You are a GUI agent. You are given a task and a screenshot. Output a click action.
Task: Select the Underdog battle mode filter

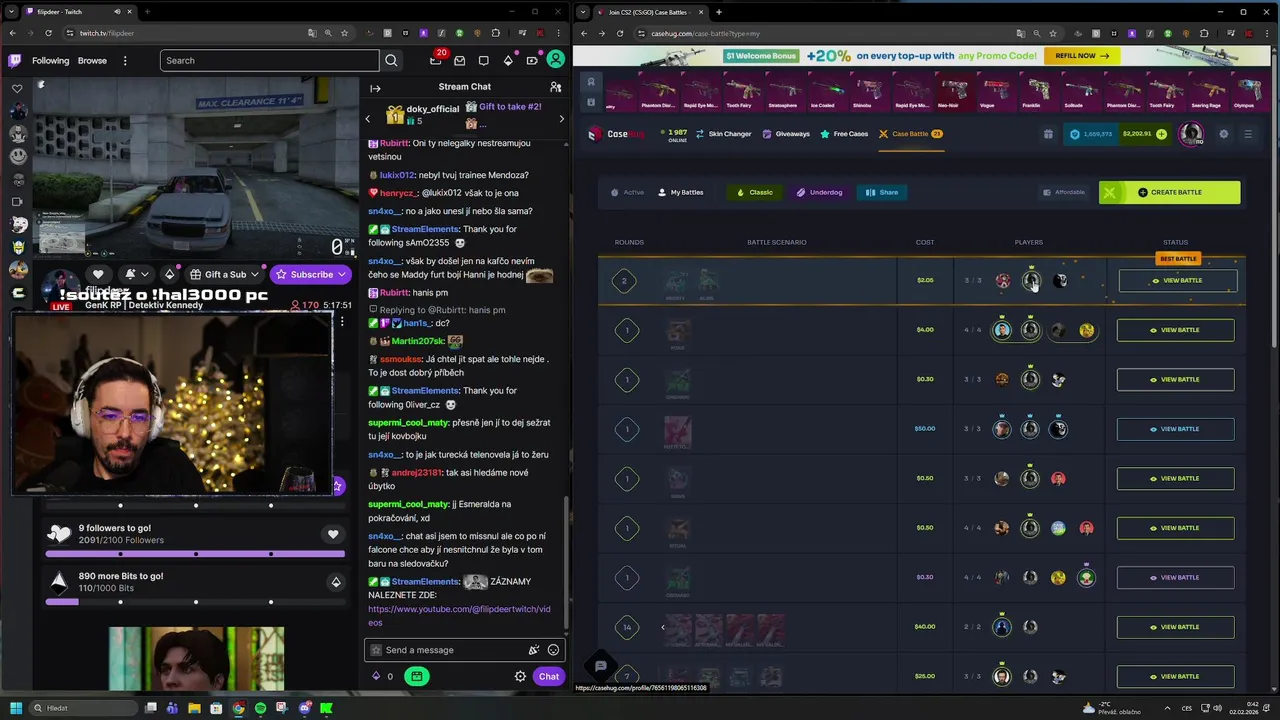tap(819, 192)
